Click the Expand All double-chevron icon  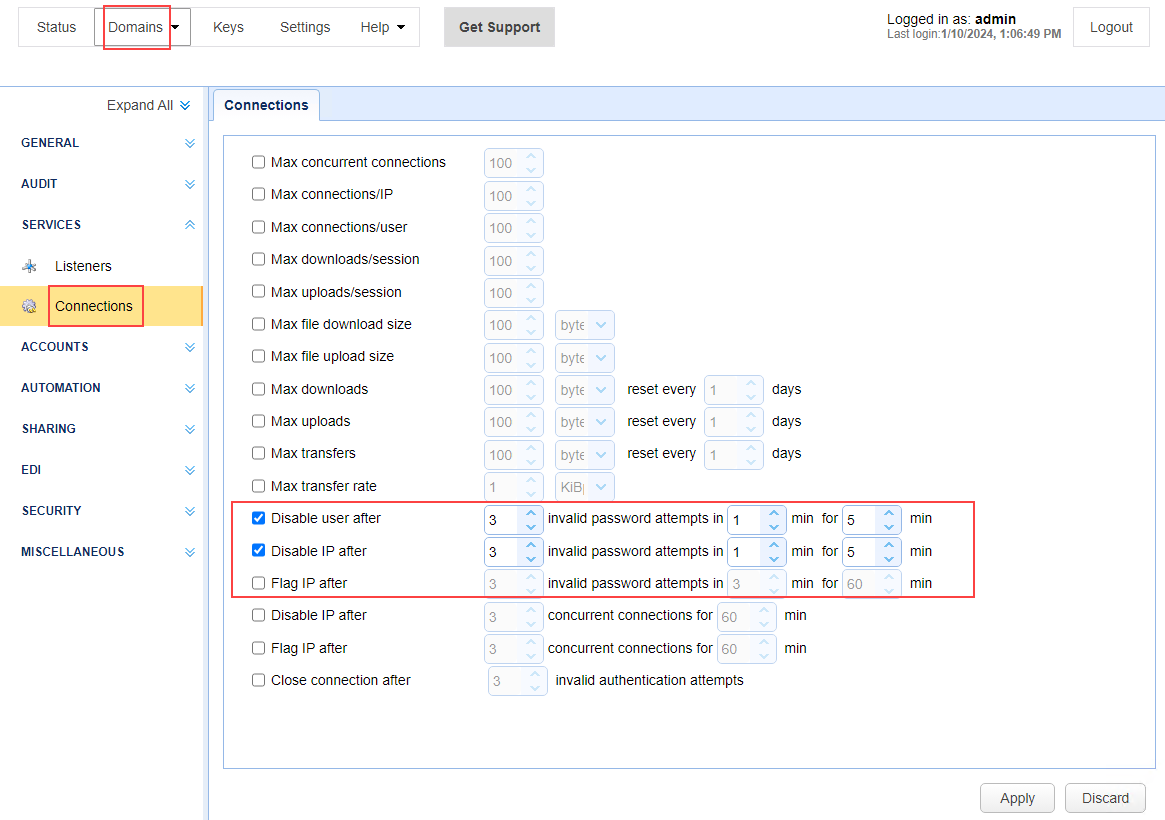click(185, 106)
